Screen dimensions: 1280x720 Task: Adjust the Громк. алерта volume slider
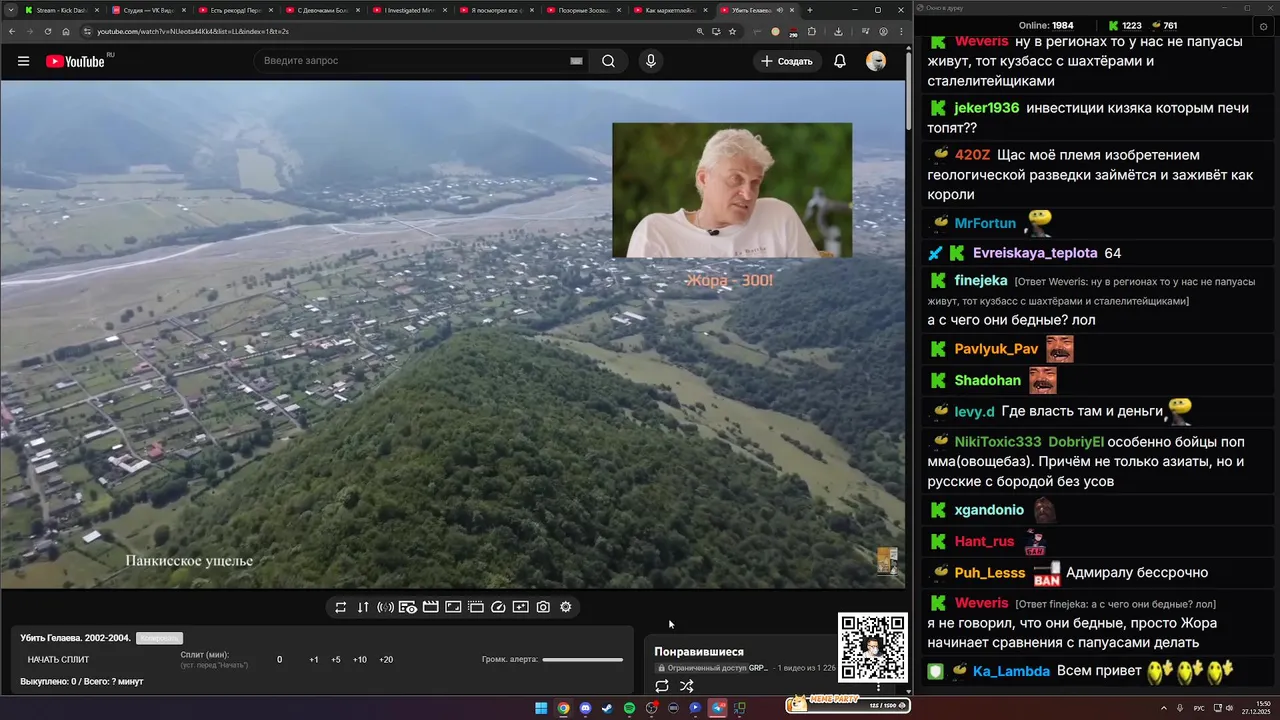coord(582,659)
